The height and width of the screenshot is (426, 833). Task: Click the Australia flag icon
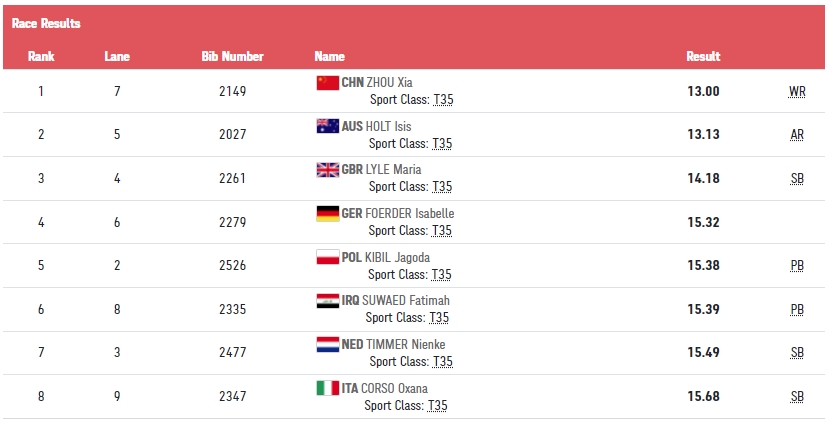pos(327,126)
